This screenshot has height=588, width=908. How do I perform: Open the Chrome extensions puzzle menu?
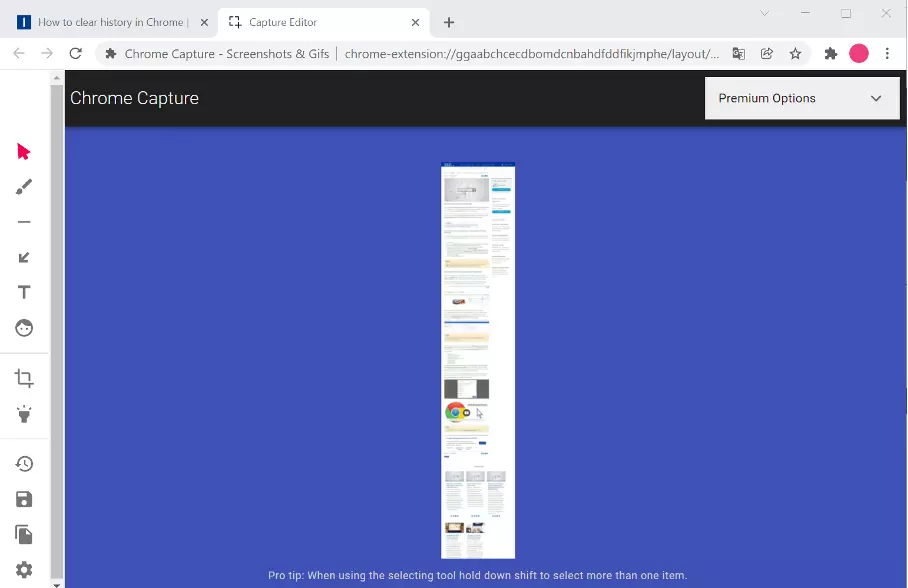point(830,54)
